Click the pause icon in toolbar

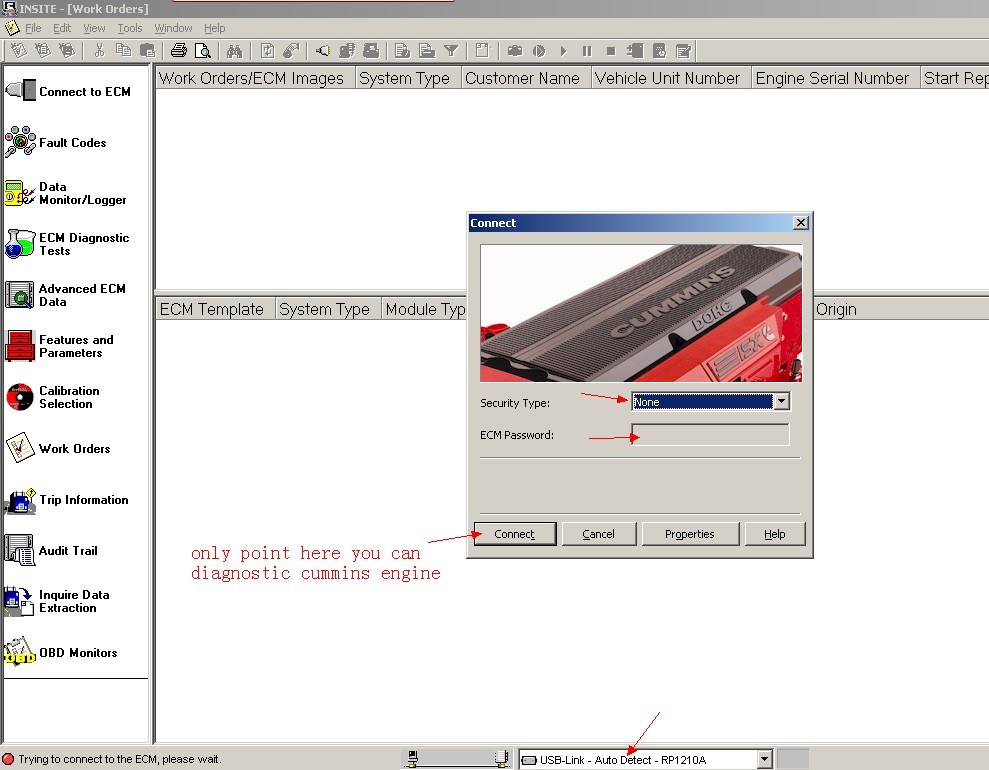pos(587,50)
